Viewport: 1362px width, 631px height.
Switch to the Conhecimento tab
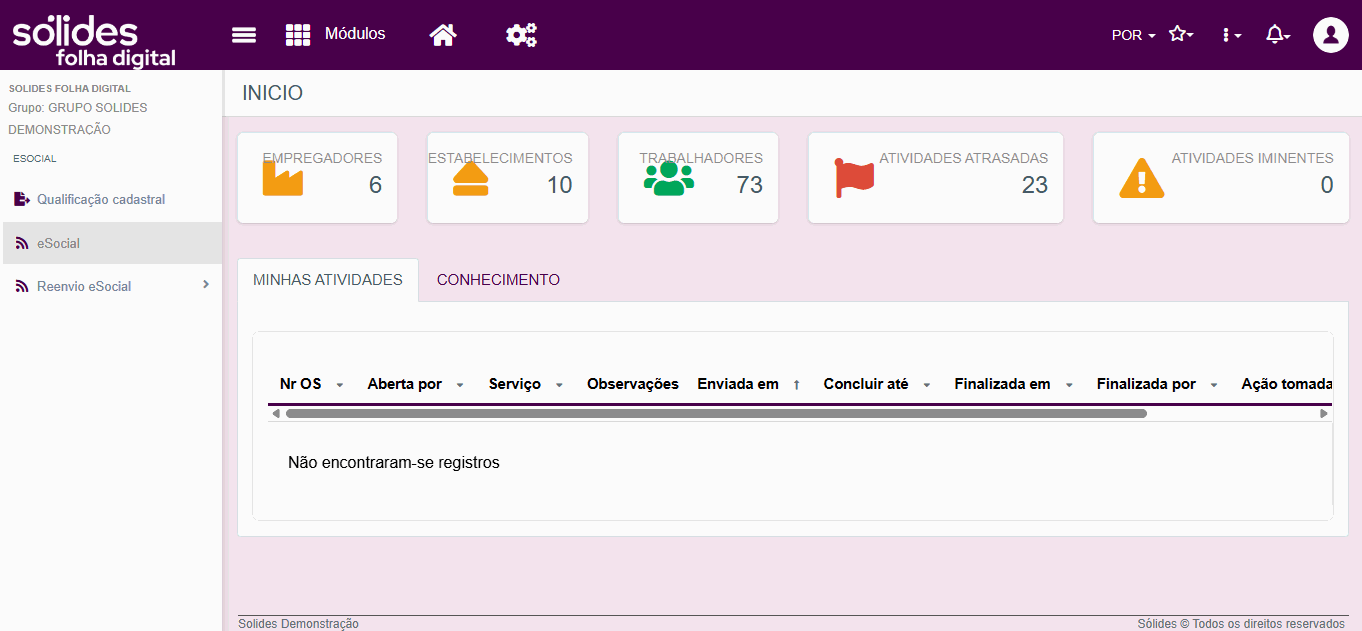(x=498, y=280)
